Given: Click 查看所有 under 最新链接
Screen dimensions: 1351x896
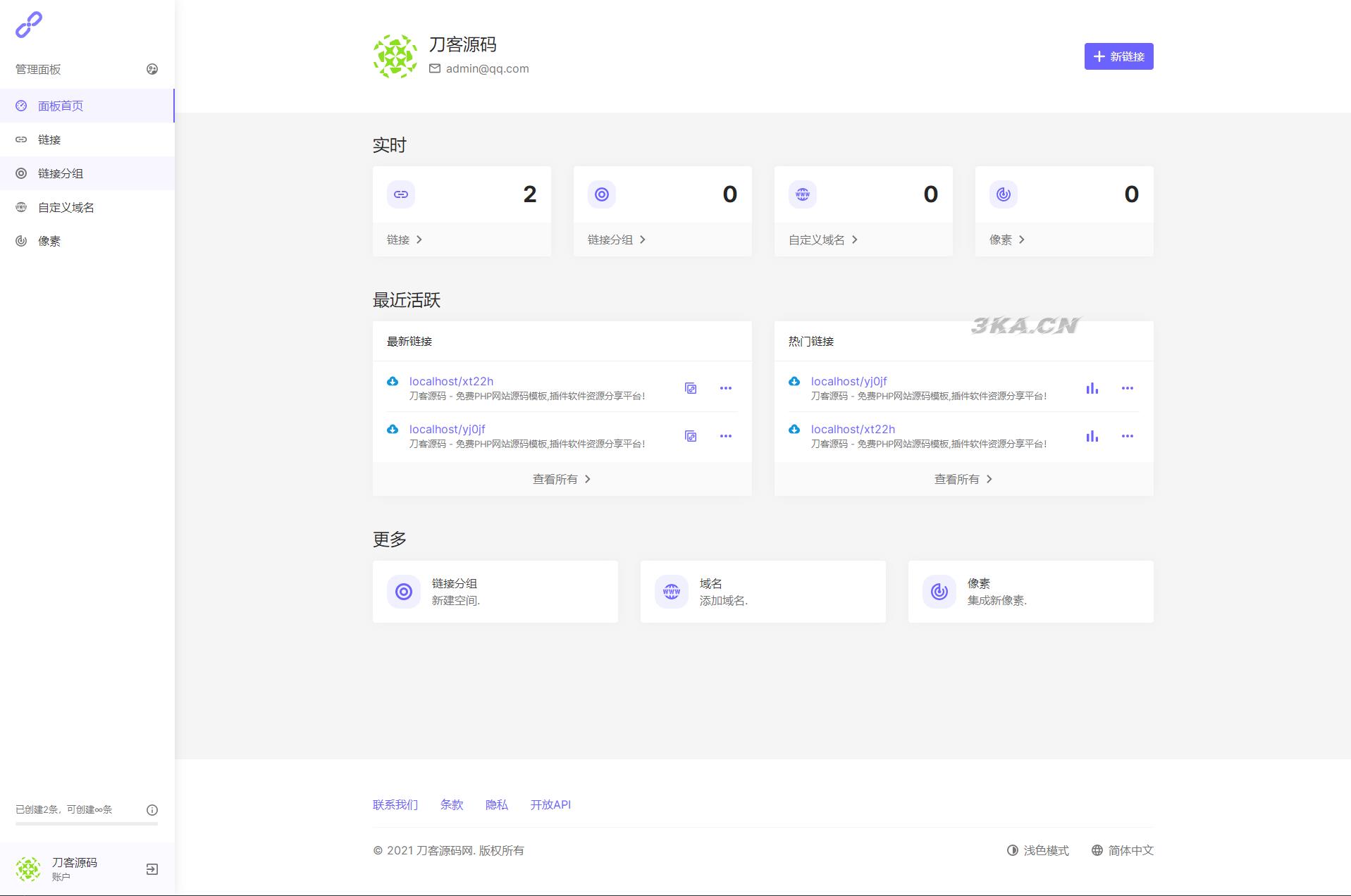Looking at the screenshot, I should 562,479.
